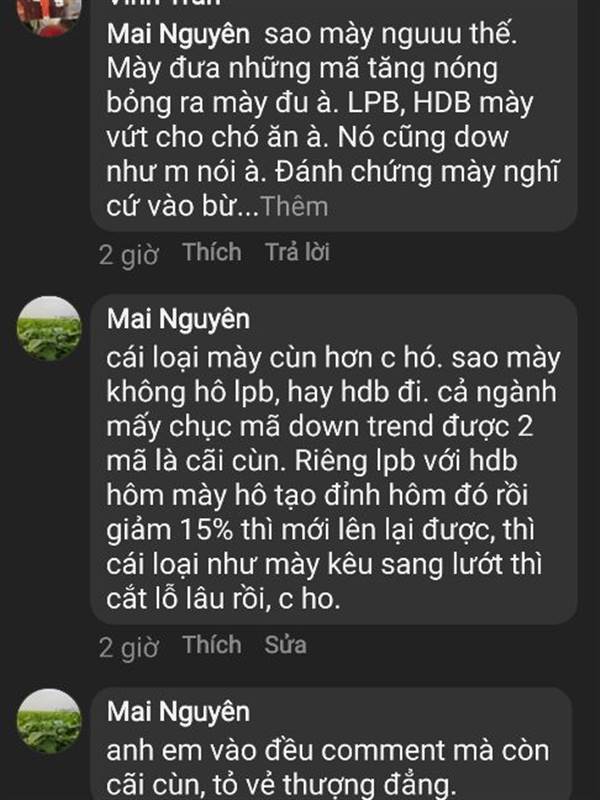Click the 'giảm 15%' line in second comment

point(320,530)
